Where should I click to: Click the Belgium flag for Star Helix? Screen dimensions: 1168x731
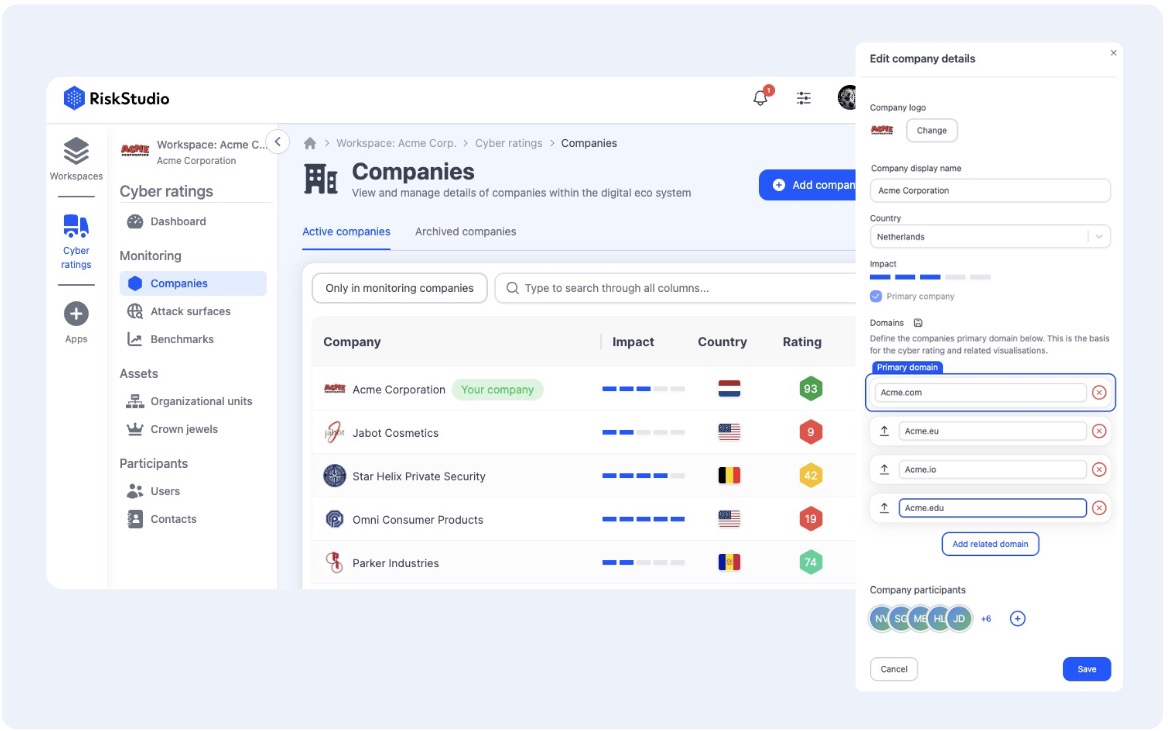(x=729, y=475)
